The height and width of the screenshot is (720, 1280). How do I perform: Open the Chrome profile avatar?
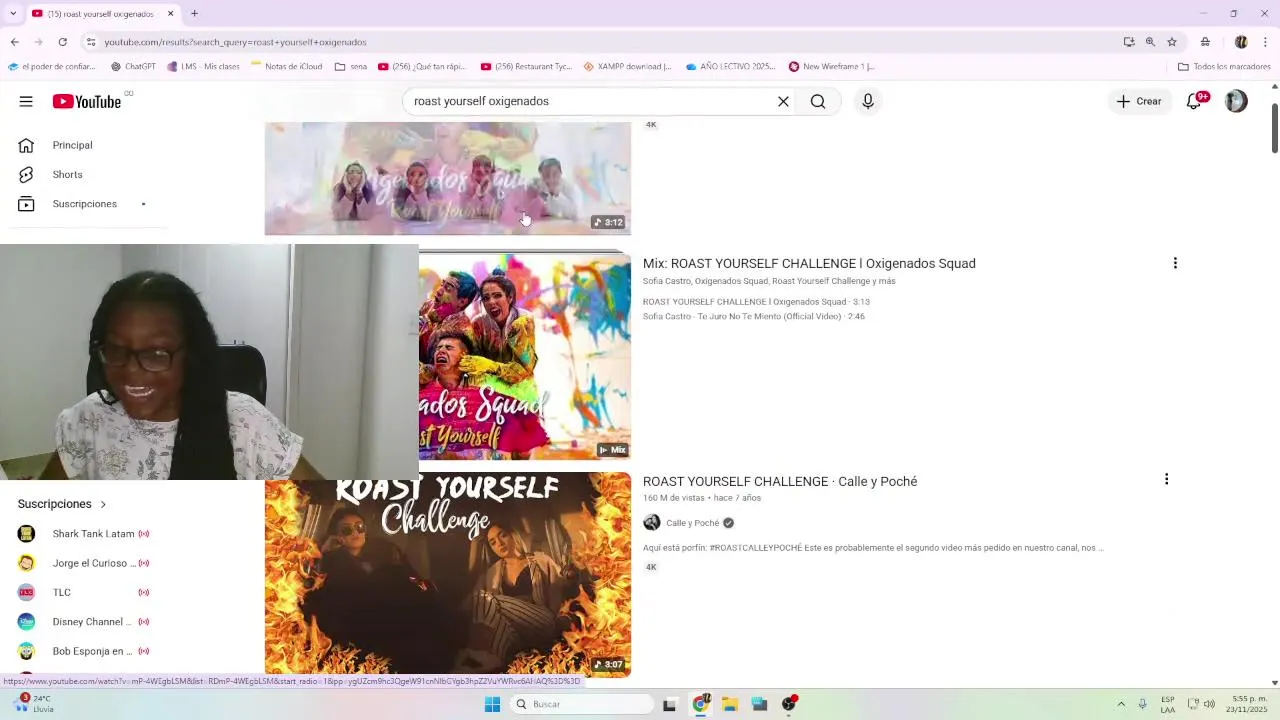[1241, 42]
